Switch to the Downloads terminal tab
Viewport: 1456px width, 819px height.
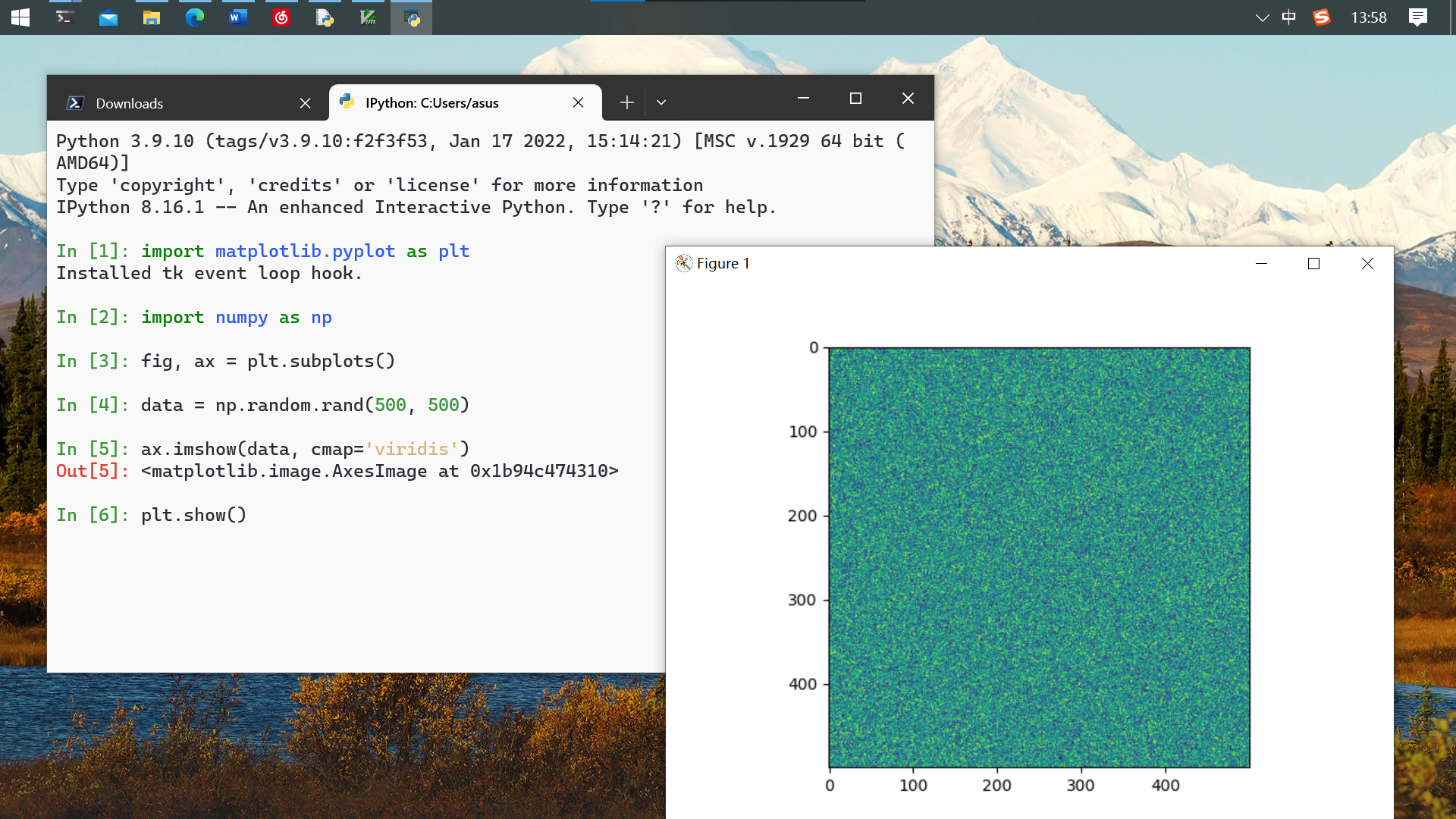188,103
